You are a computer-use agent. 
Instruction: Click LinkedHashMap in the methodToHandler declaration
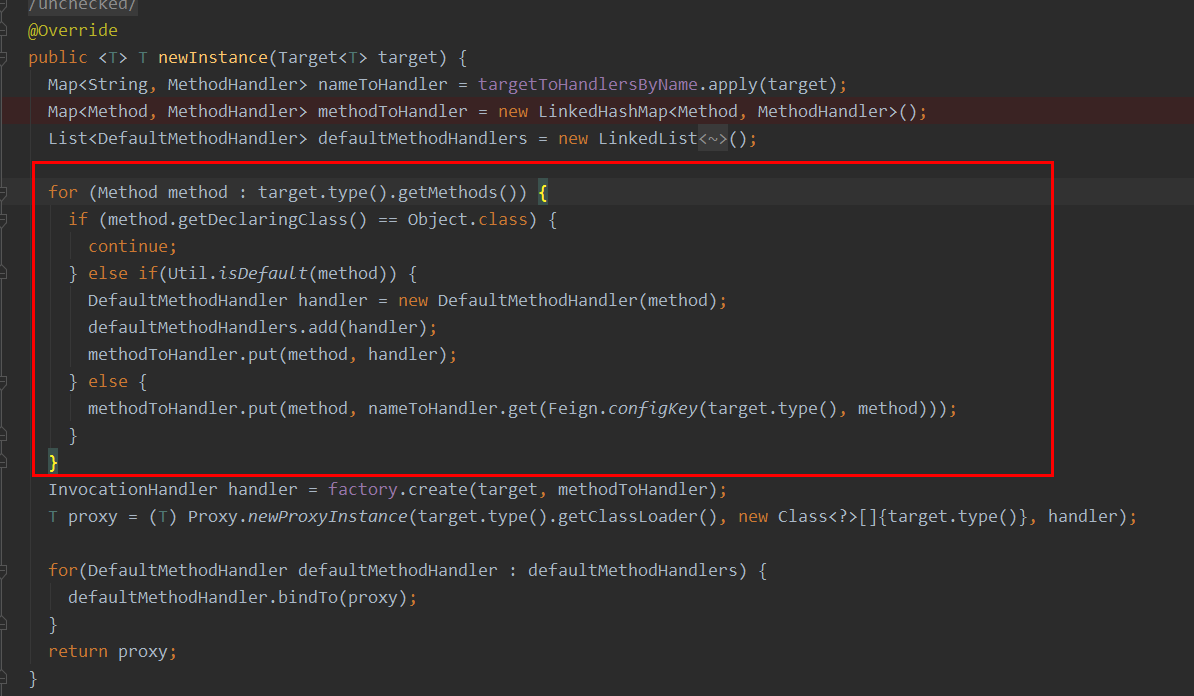pyautogui.click(x=602, y=112)
